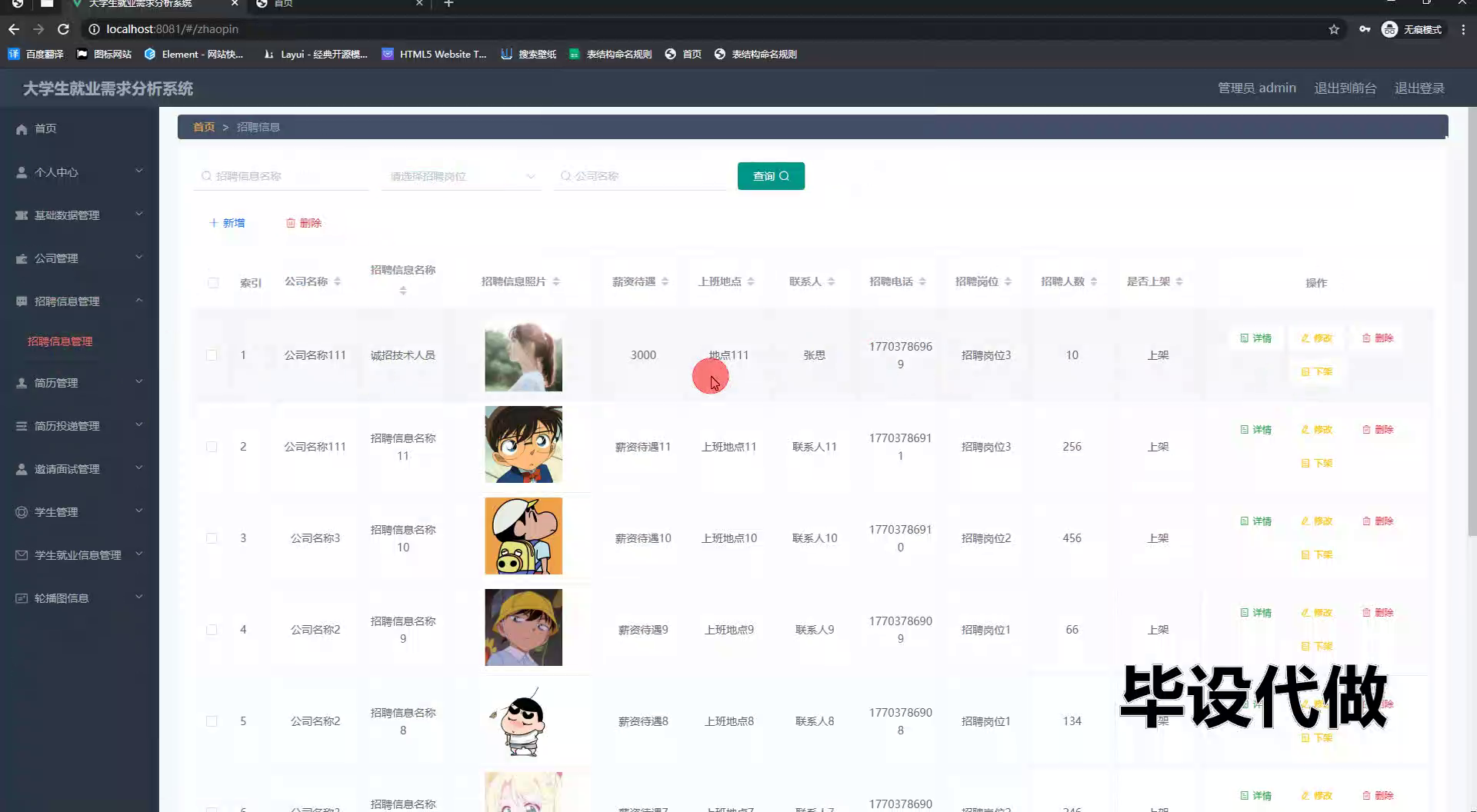Click the 简历投递管理 list icon

22,426
